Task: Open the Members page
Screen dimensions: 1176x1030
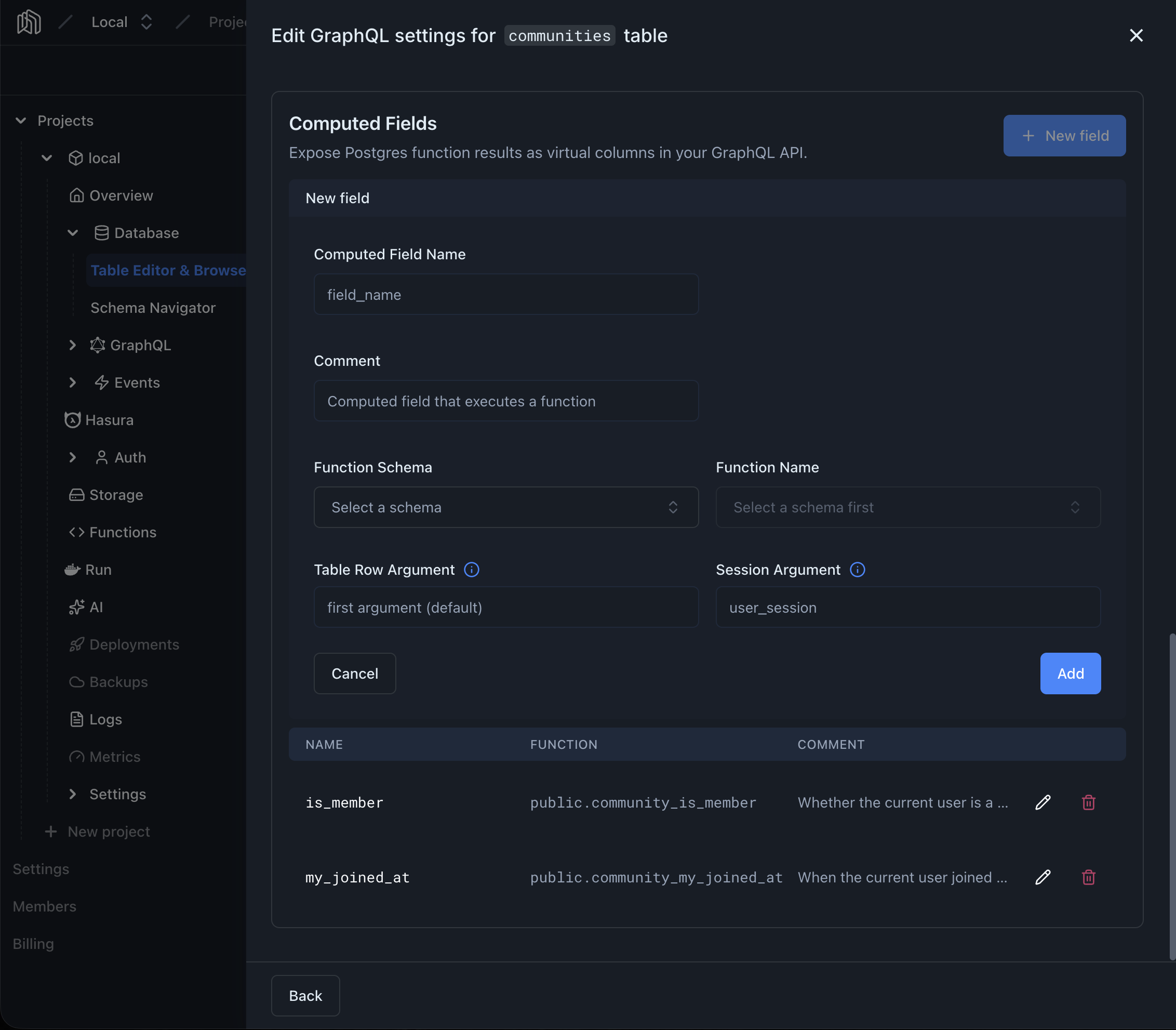Action: click(x=44, y=906)
